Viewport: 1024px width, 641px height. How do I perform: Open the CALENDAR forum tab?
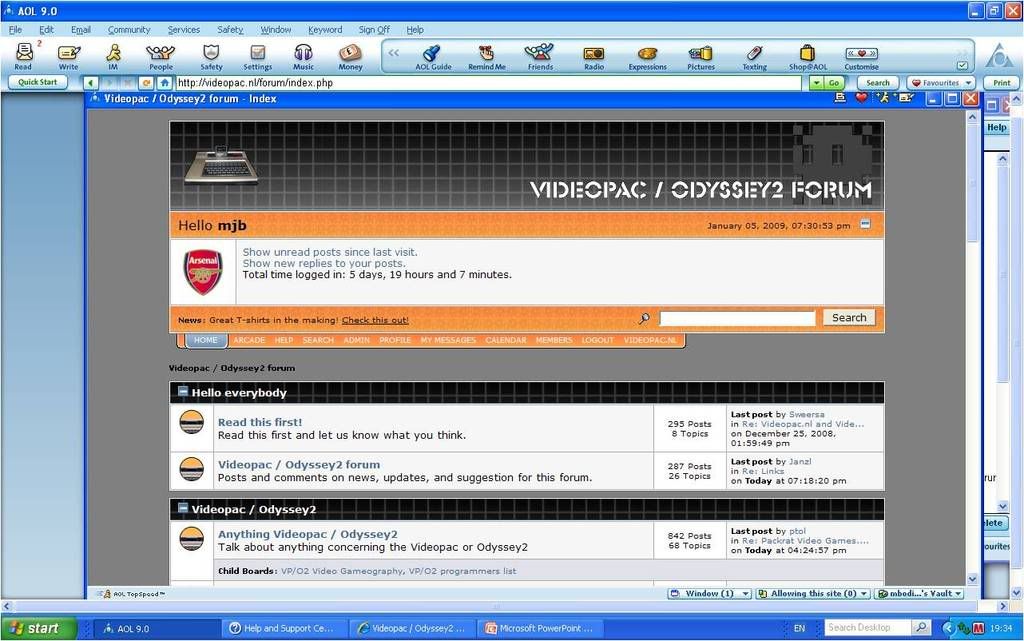505,340
